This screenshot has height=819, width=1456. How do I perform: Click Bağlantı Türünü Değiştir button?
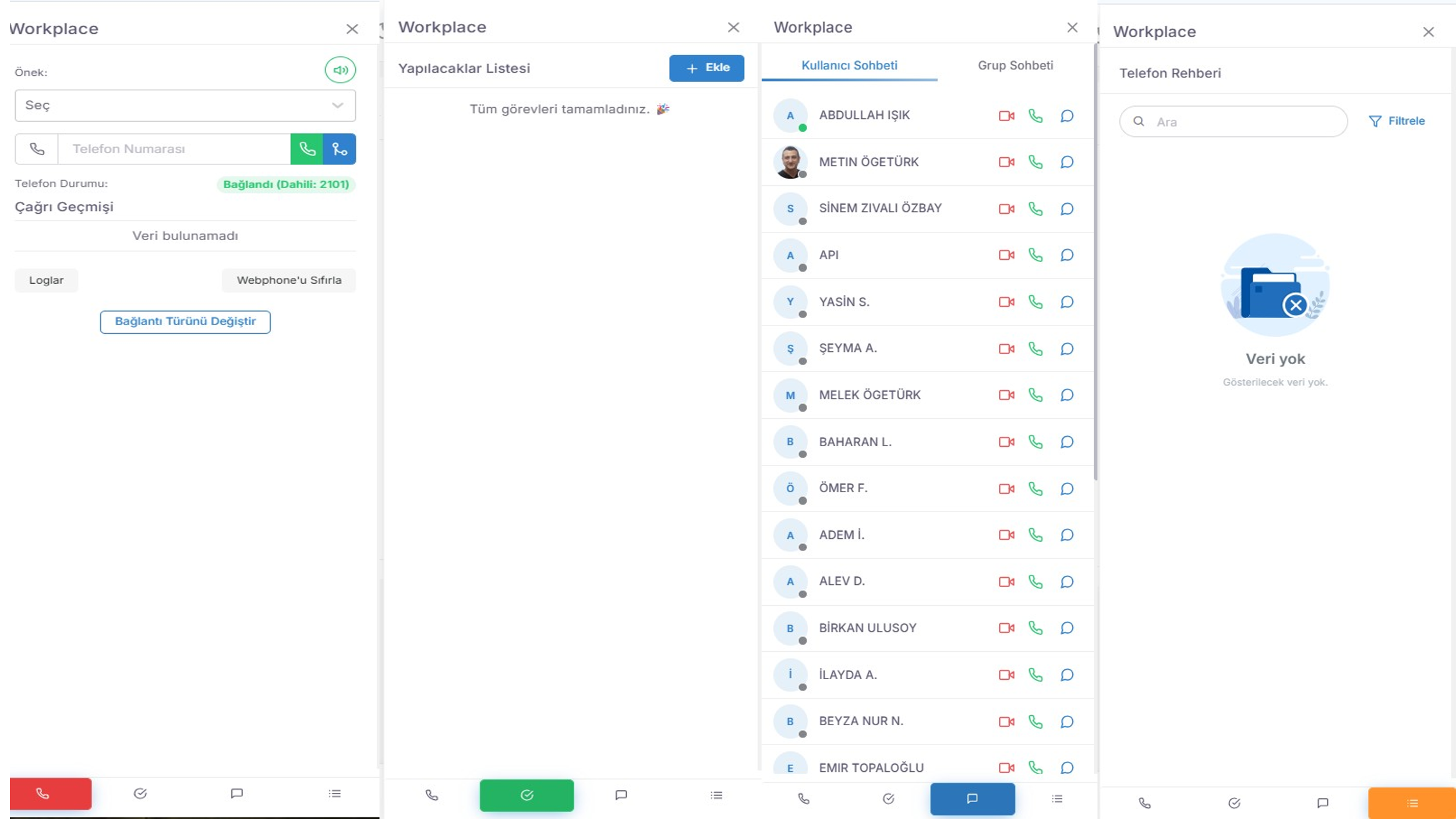(185, 322)
